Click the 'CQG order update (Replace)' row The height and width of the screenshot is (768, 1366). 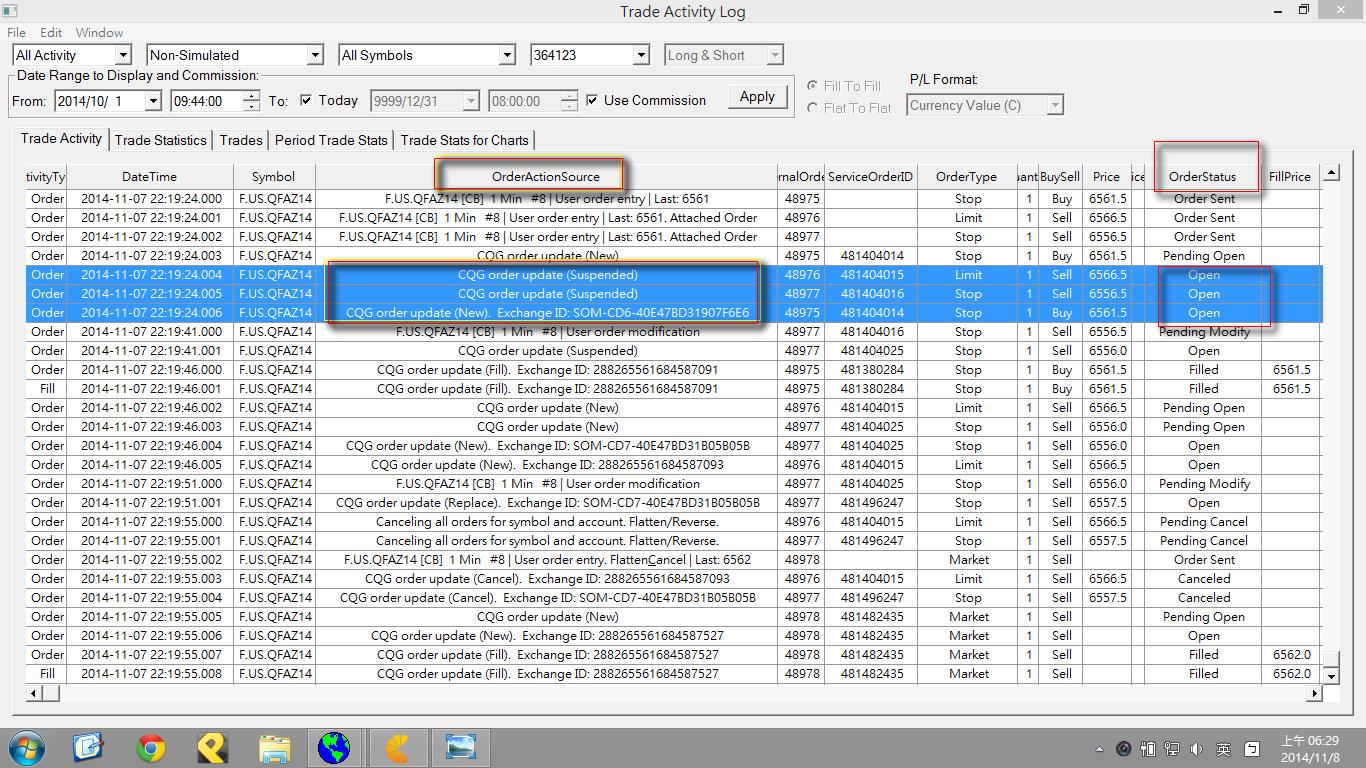673,503
